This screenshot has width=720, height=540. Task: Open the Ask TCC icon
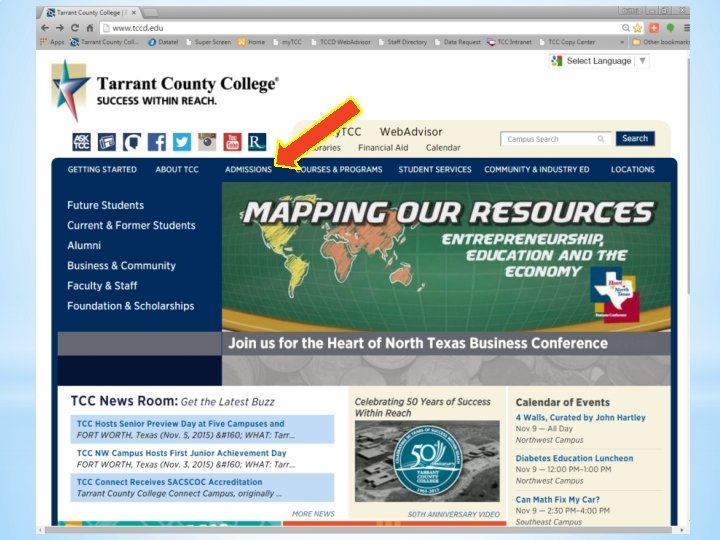(x=81, y=142)
